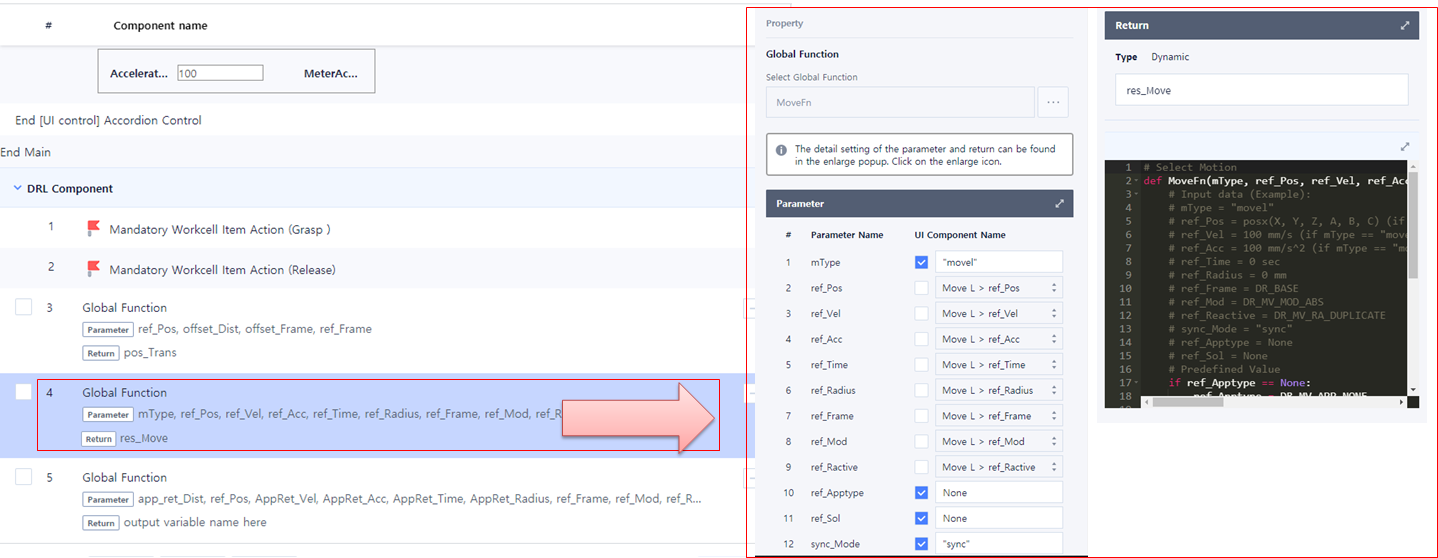Image resolution: width=1438 pixels, height=558 pixels.
Task: Click the Acceleration input field showing 100
Action: [219, 73]
